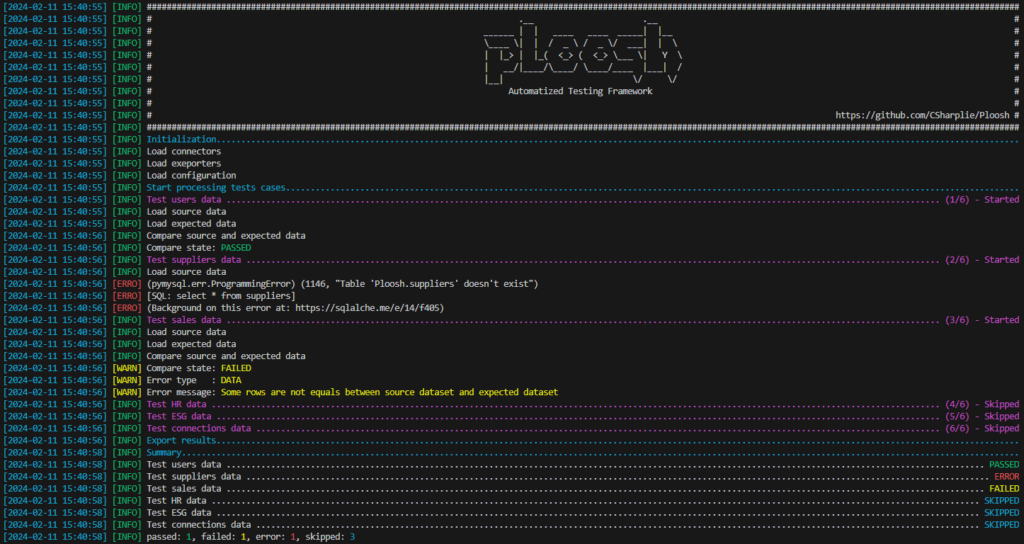The image size is (1024, 544).
Task: Select the pymysql ProgrammingError message
Action: point(342,284)
